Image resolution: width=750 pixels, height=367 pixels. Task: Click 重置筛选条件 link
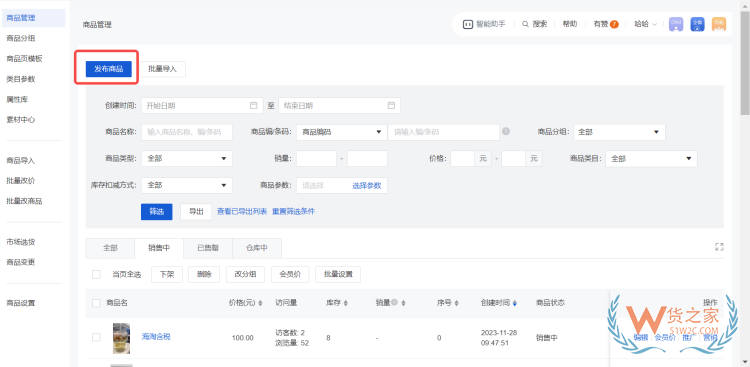tap(294, 211)
